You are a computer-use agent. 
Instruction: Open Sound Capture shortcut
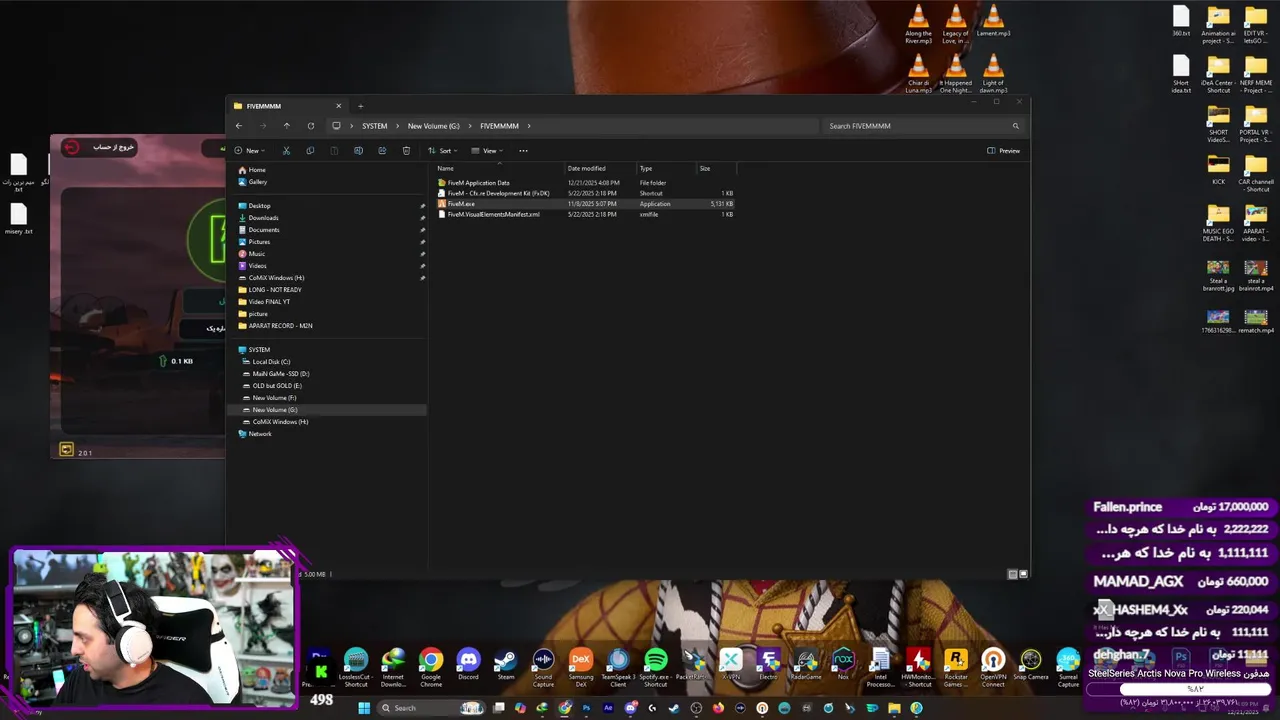coord(543,667)
